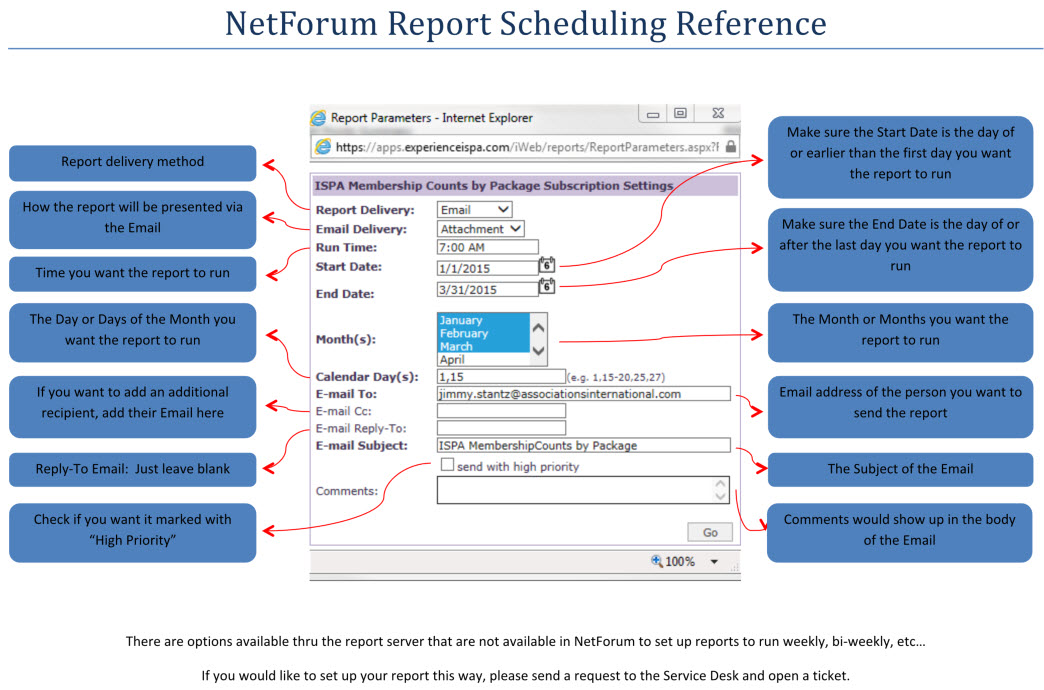Viewport: 1044px width, 690px height.
Task: Click the 100% zoom level text
Action: [680, 561]
